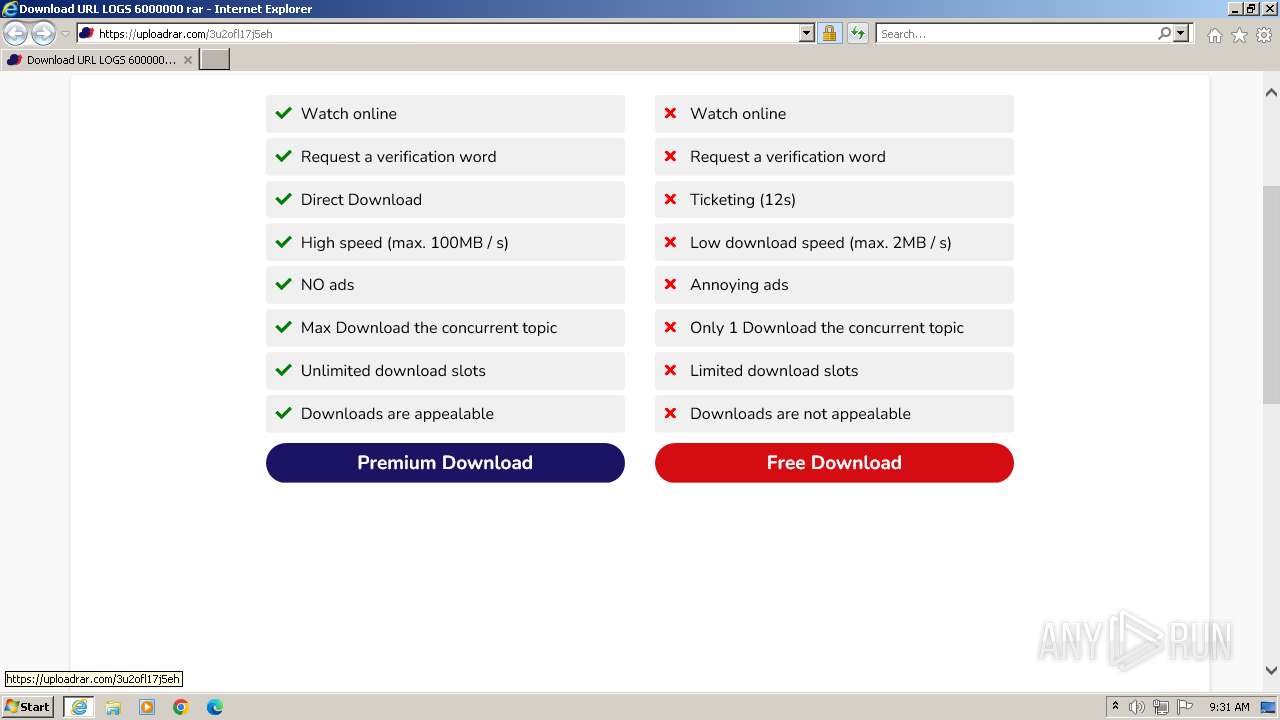Open Home page icon
1280x720 pixels.
[x=1214, y=35]
